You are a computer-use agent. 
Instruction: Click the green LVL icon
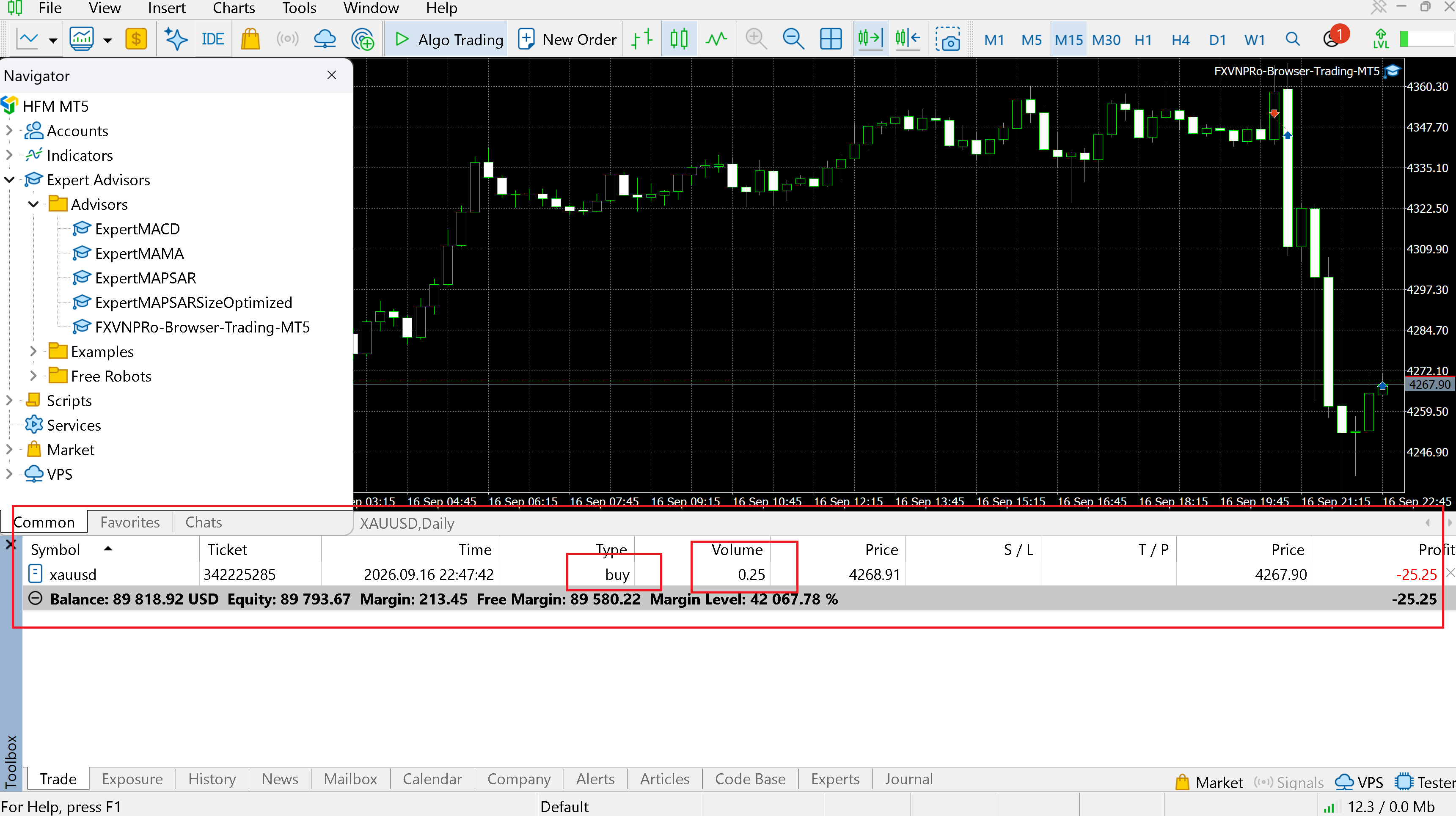pyautogui.click(x=1380, y=40)
